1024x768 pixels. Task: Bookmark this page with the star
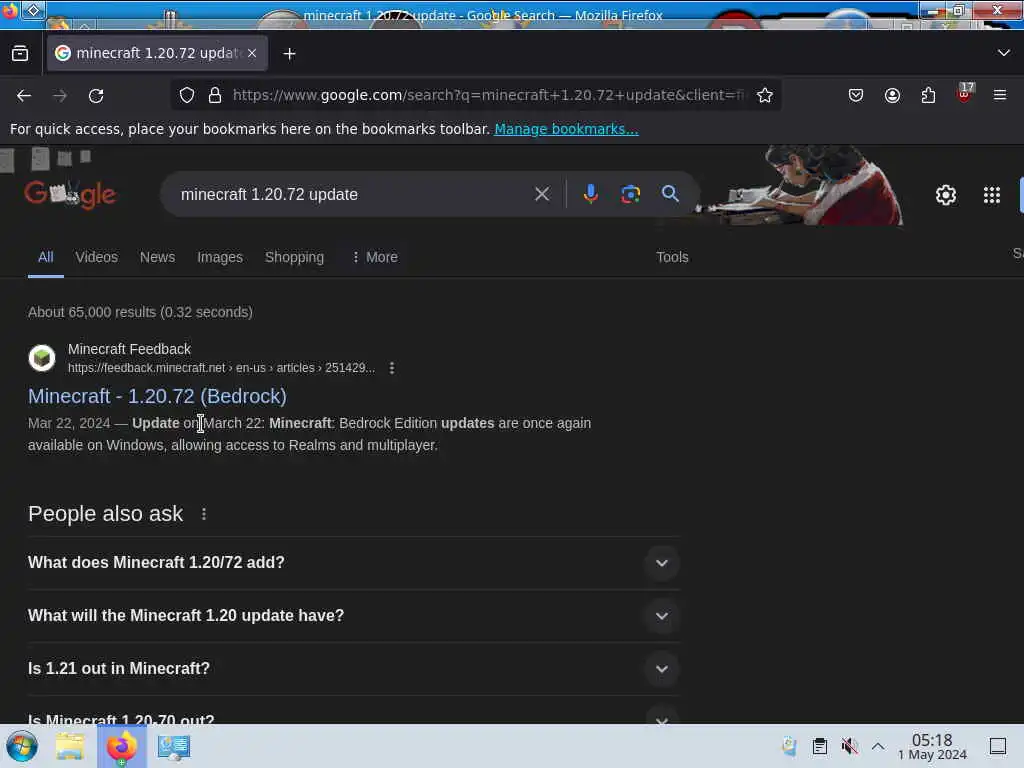765,95
